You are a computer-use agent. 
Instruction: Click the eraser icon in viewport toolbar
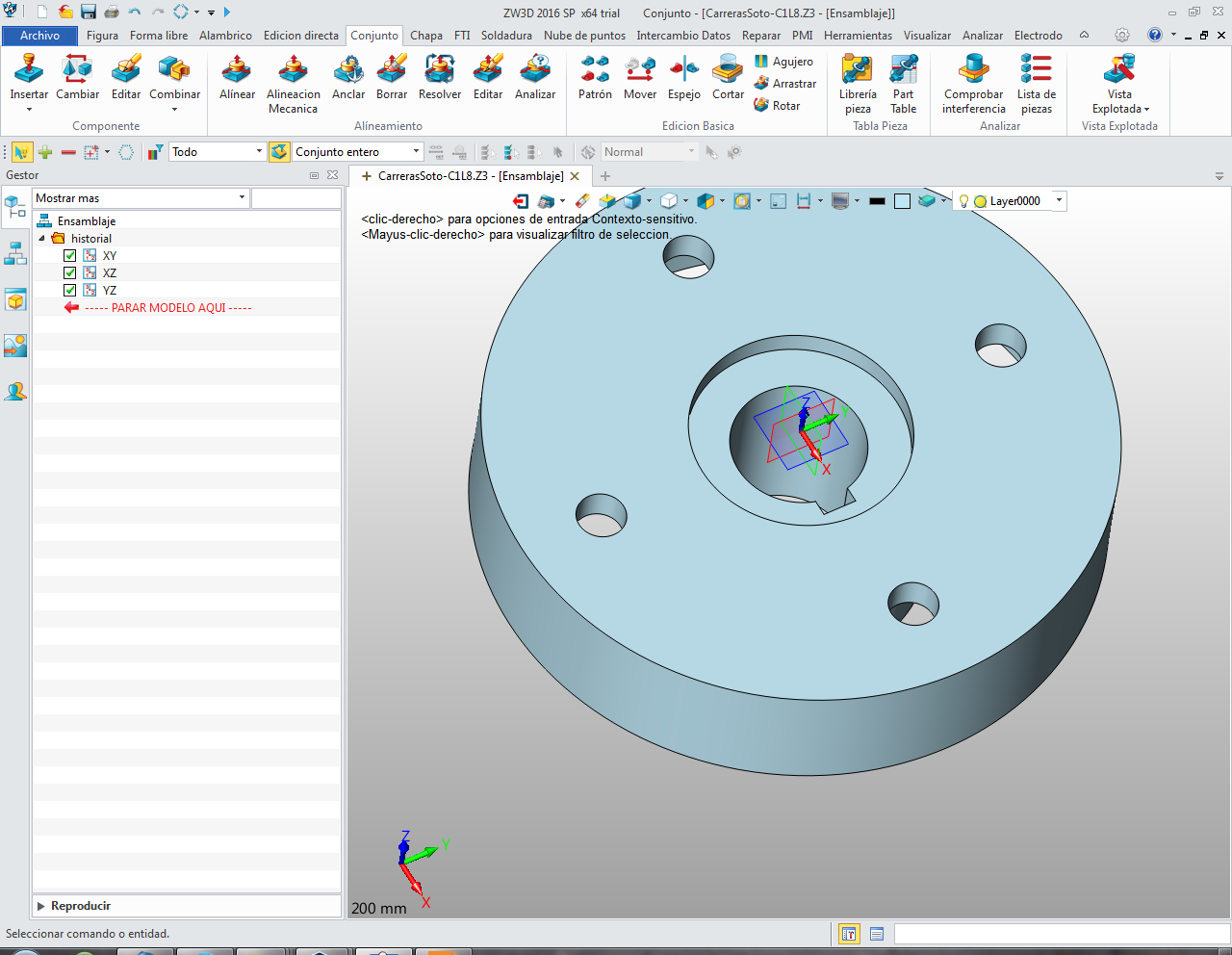581,201
